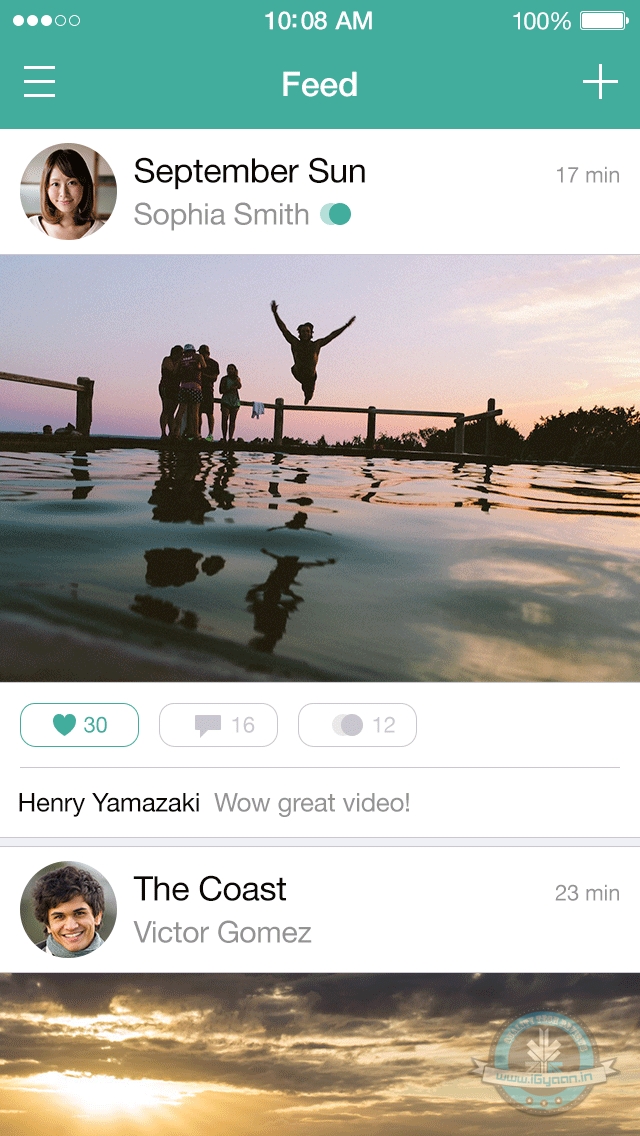The image size is (640, 1136).
Task: Tap the 17 min timestamp
Action: (x=587, y=175)
